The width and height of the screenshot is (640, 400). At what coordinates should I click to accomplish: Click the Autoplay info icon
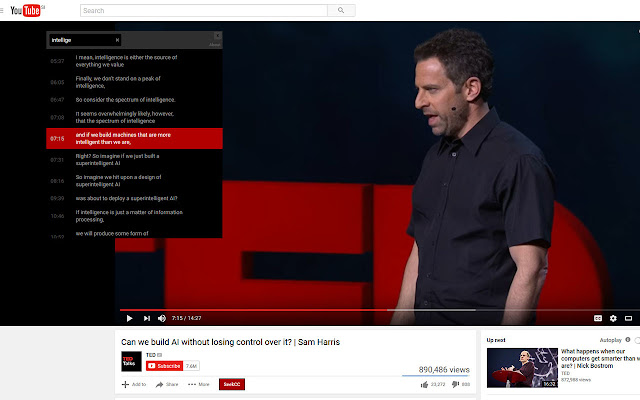(x=628, y=340)
